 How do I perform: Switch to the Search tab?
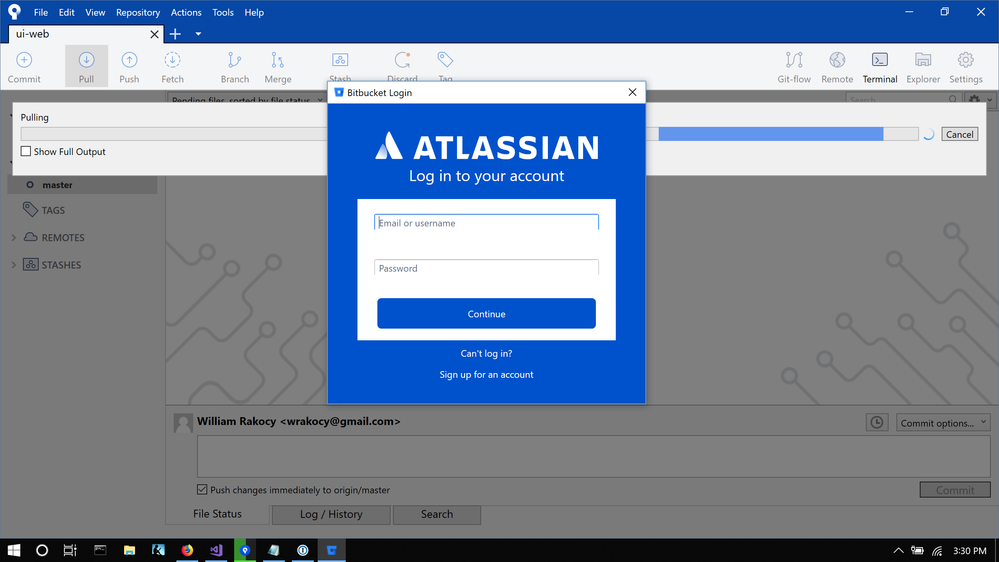coord(436,514)
